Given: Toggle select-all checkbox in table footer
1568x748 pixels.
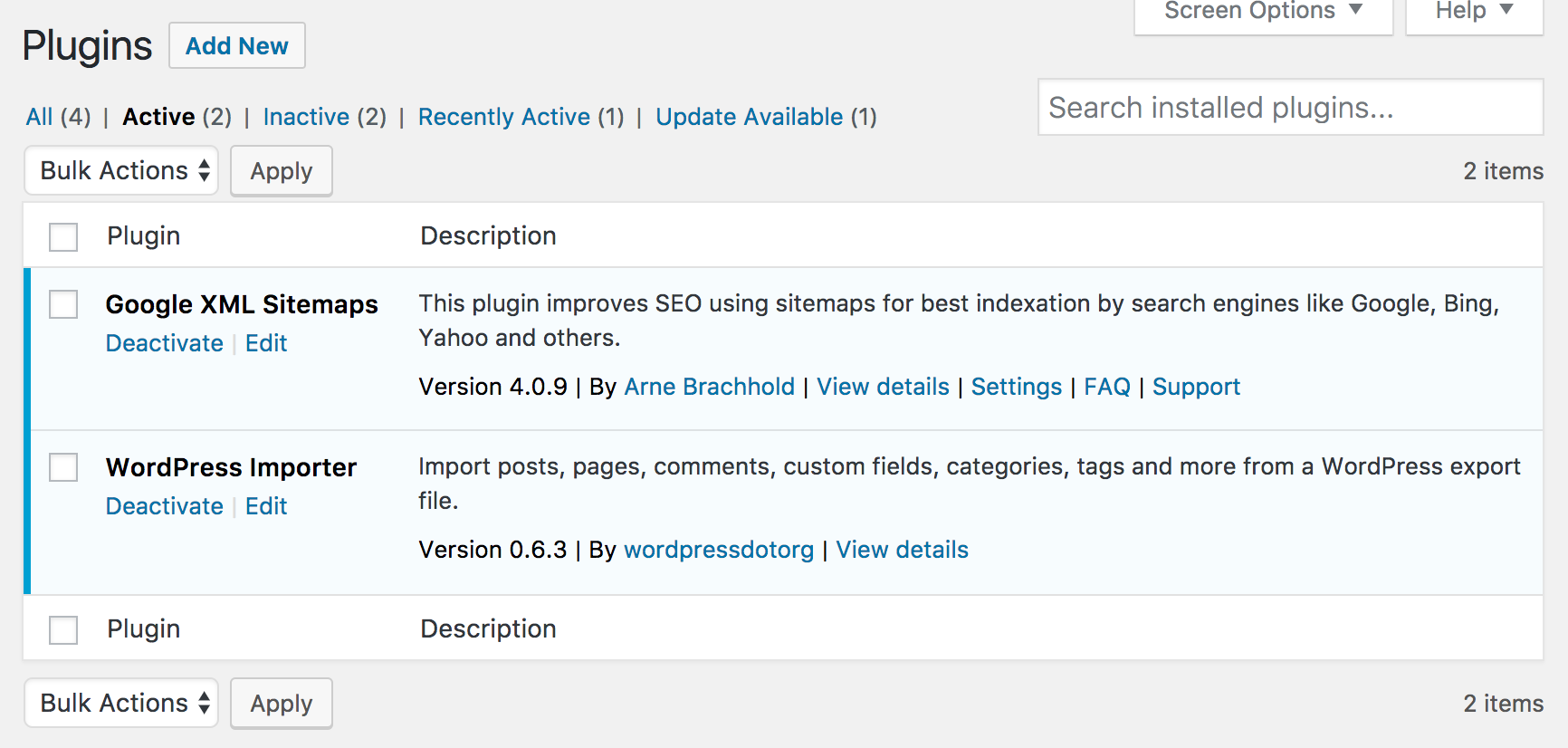Looking at the screenshot, I should pyautogui.click(x=63, y=630).
